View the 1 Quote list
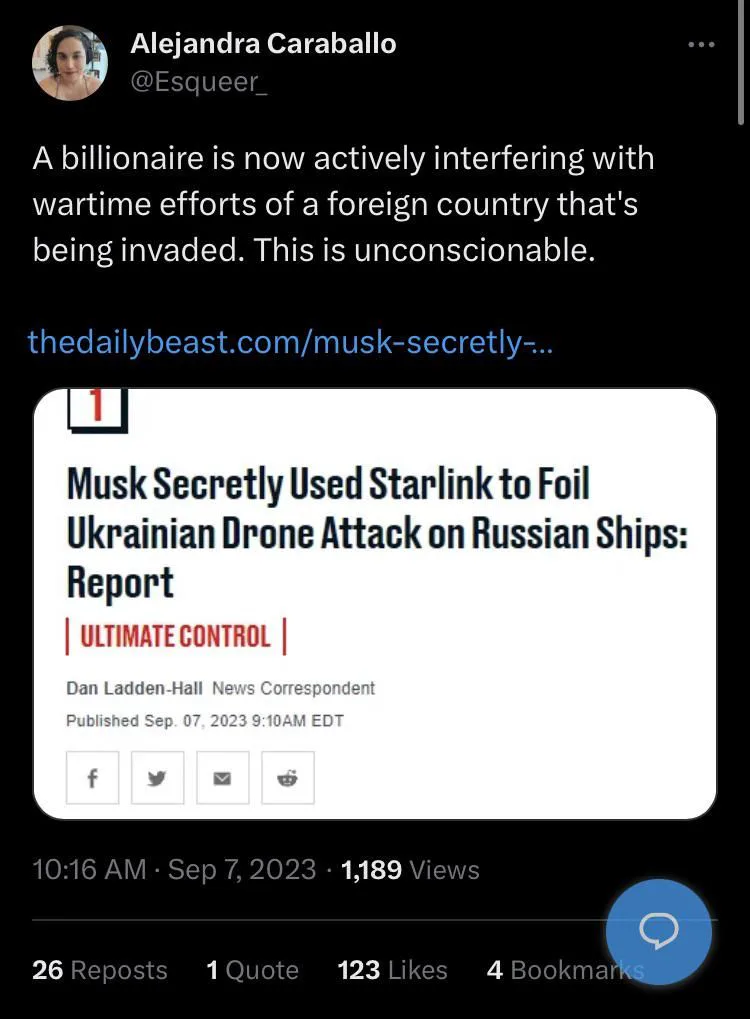This screenshot has width=750, height=1019. (x=252, y=970)
